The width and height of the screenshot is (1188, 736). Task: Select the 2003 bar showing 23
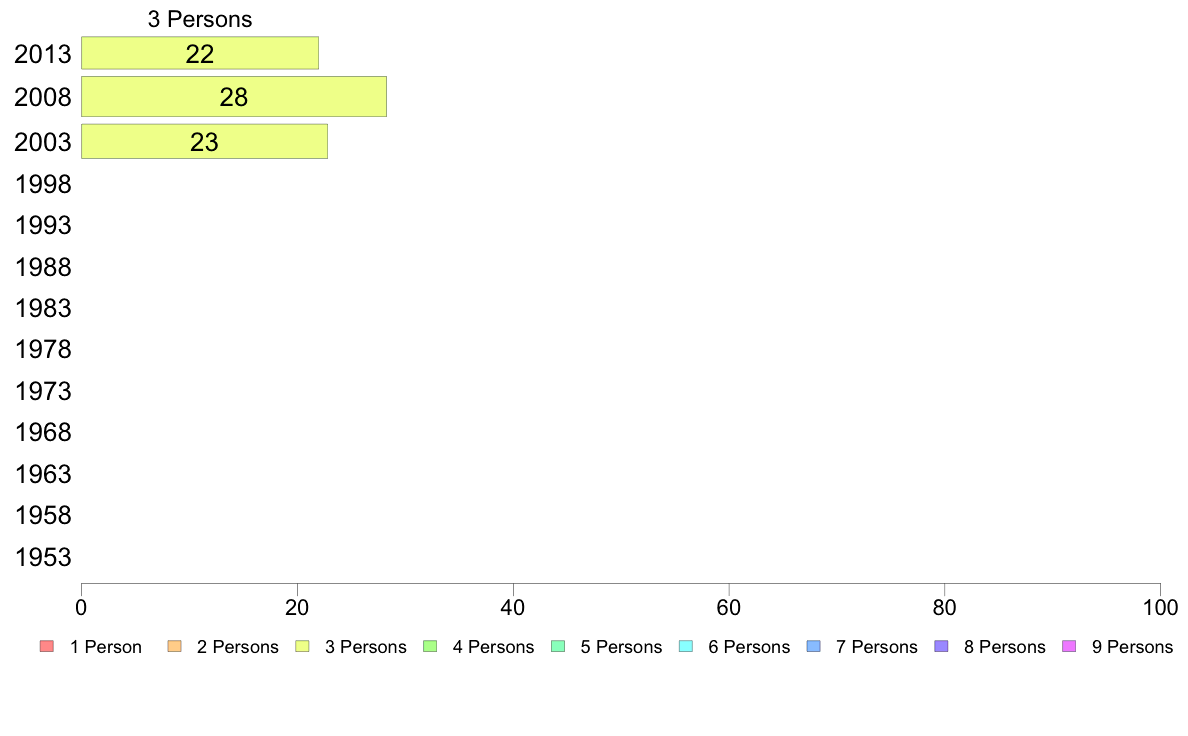205,142
